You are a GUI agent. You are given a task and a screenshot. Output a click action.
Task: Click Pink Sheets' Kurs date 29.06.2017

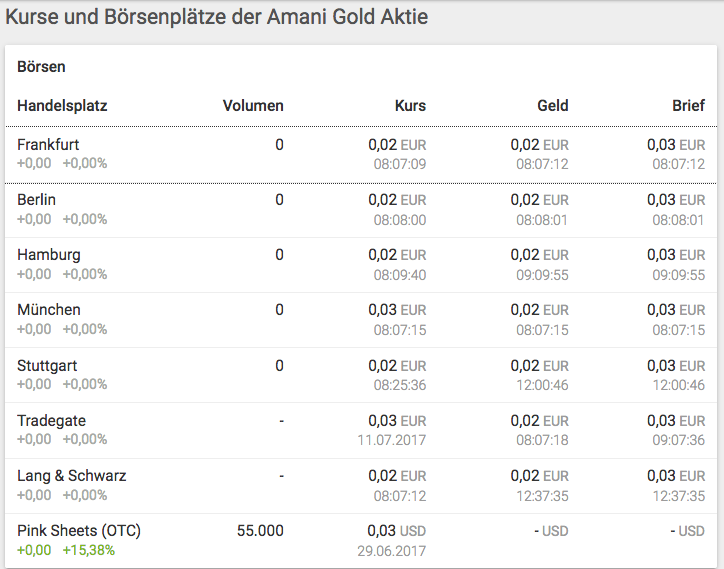click(x=391, y=550)
